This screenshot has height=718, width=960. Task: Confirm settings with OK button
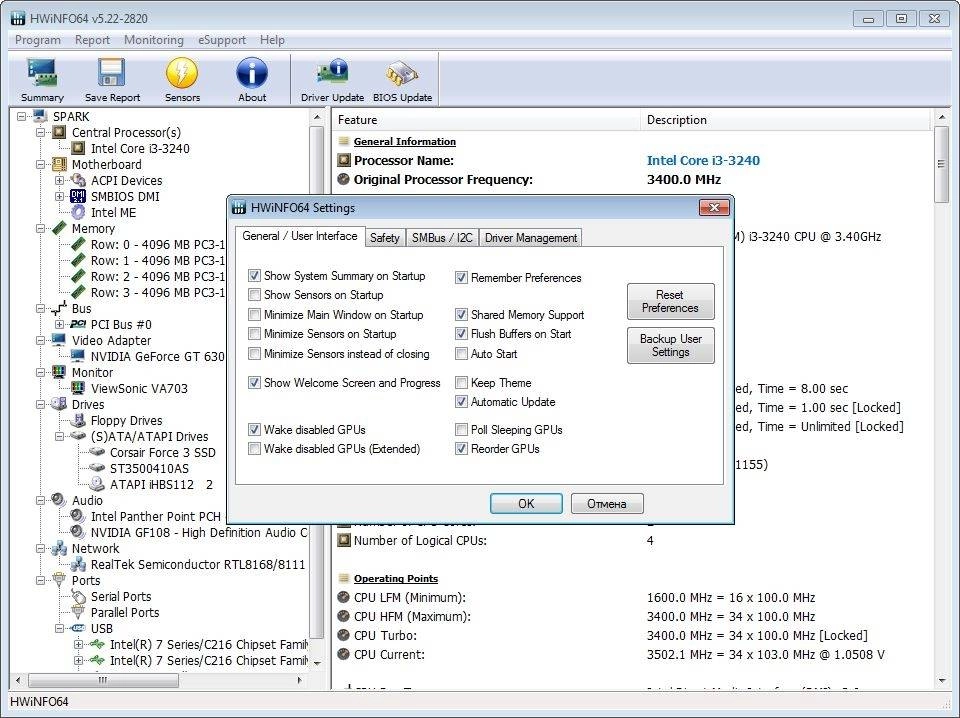pos(526,504)
